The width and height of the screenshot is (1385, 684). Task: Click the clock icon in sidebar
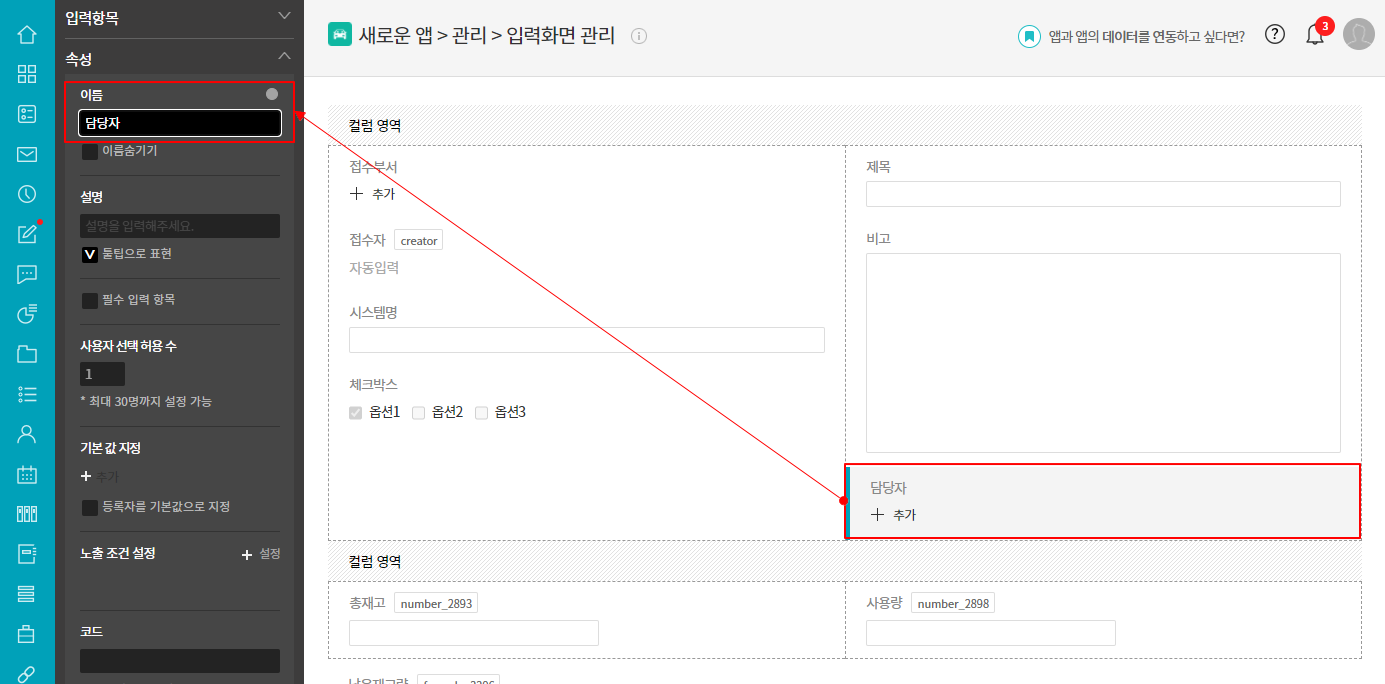tap(27, 194)
